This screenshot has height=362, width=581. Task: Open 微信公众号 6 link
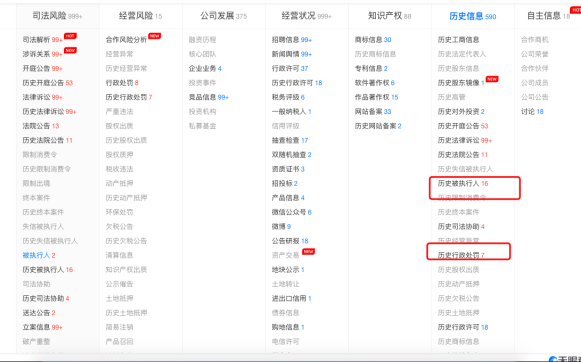click(x=292, y=212)
